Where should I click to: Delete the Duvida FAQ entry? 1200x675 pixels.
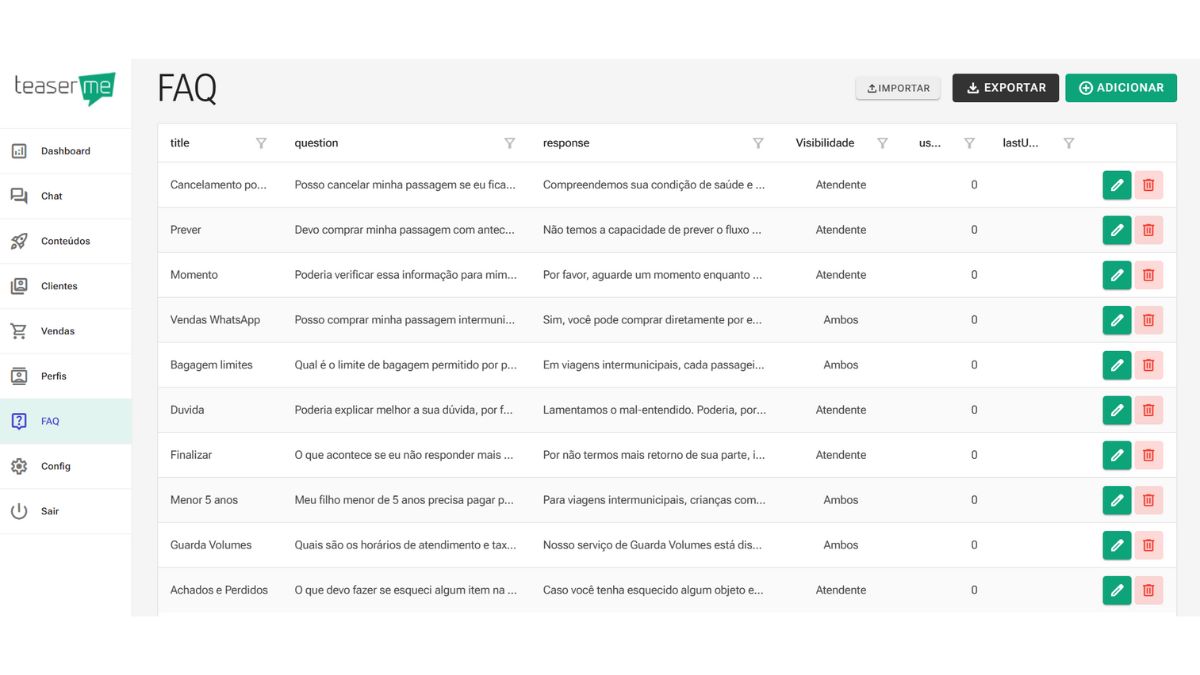tap(1149, 410)
